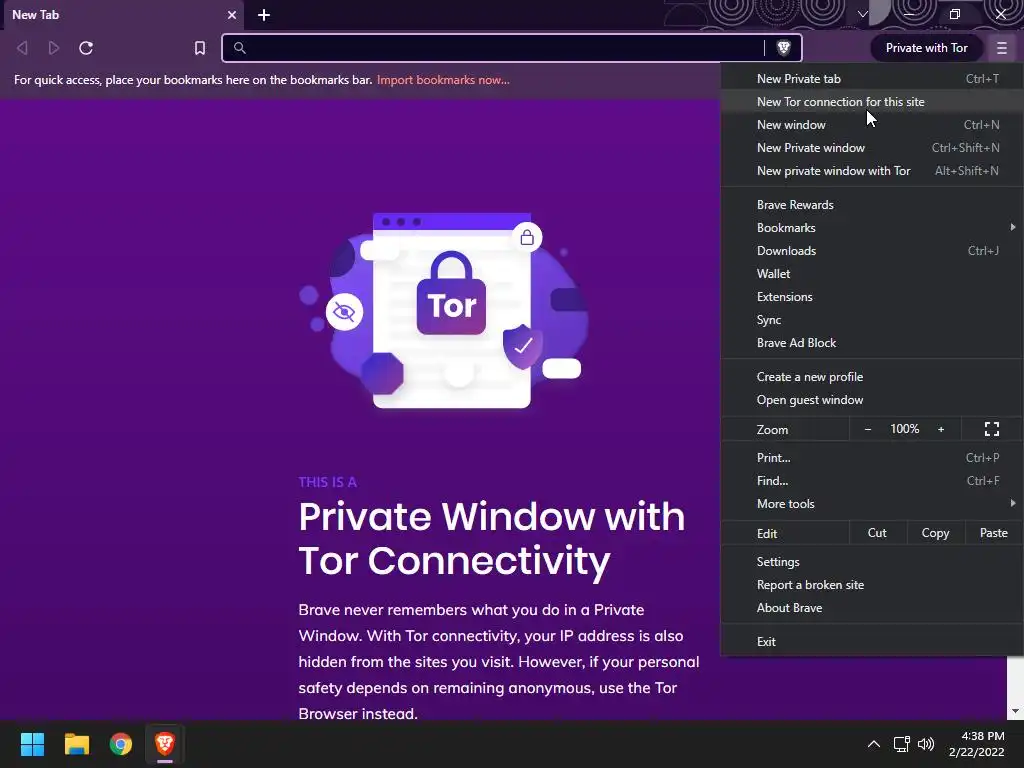Click the Tor padlock illustration
Viewport: 1024px width, 768px height.
click(x=451, y=294)
